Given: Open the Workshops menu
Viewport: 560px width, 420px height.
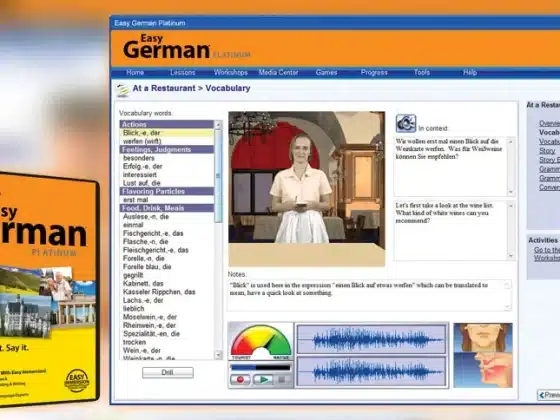Looking at the screenshot, I should 231,72.
